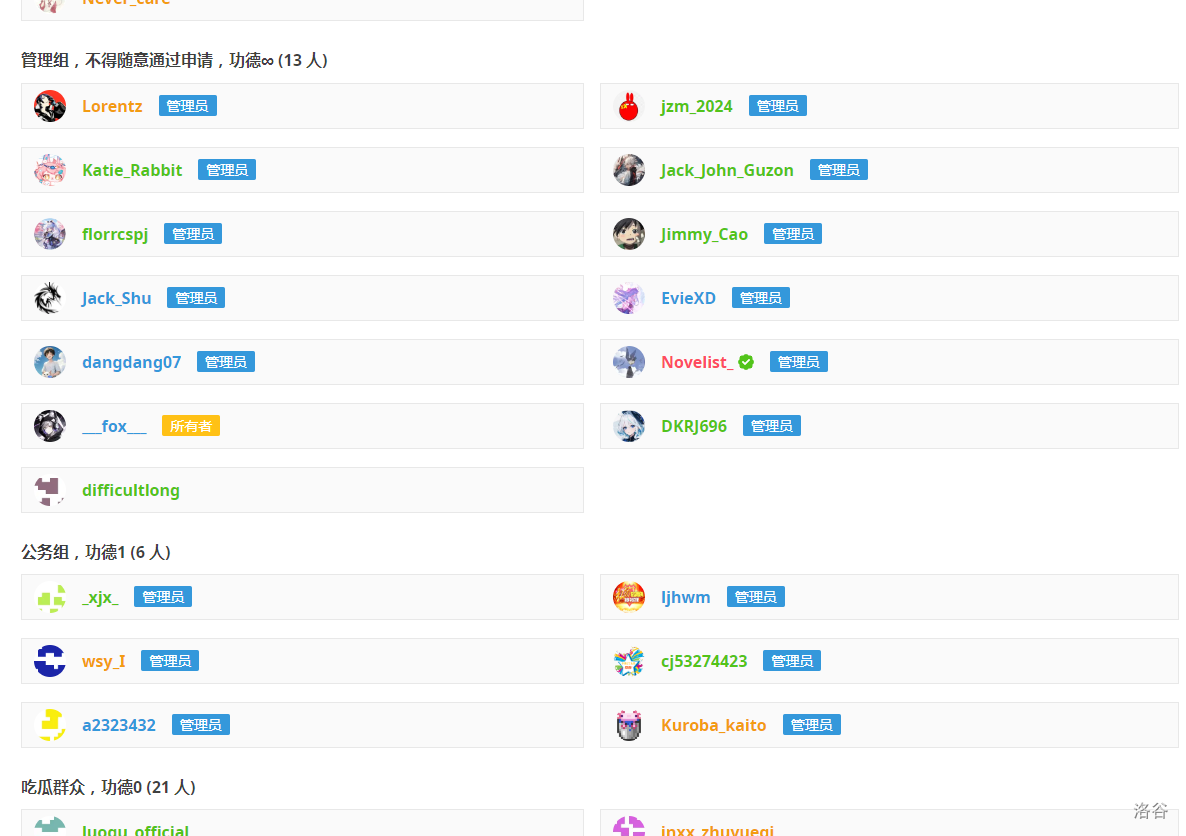Click the Jack_Shu dragon avatar
1186x836 pixels.
(50, 298)
